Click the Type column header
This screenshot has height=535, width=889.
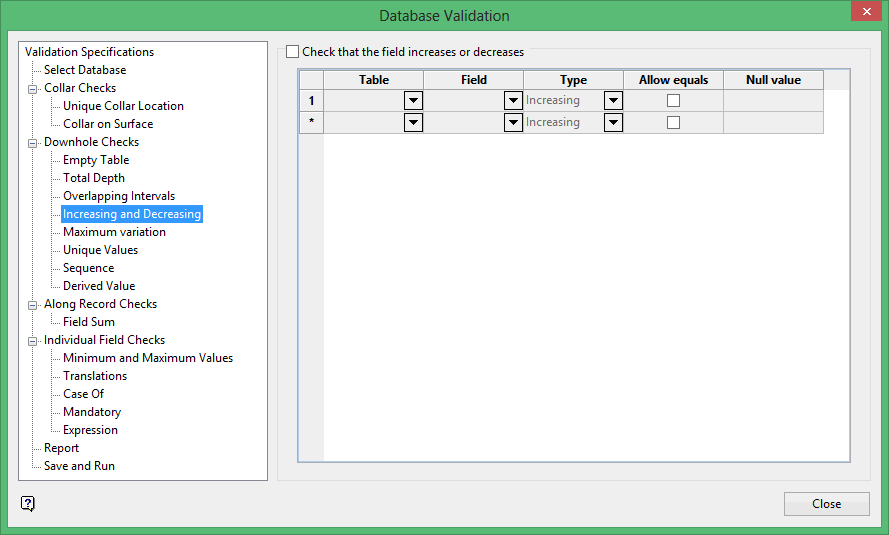pos(573,80)
